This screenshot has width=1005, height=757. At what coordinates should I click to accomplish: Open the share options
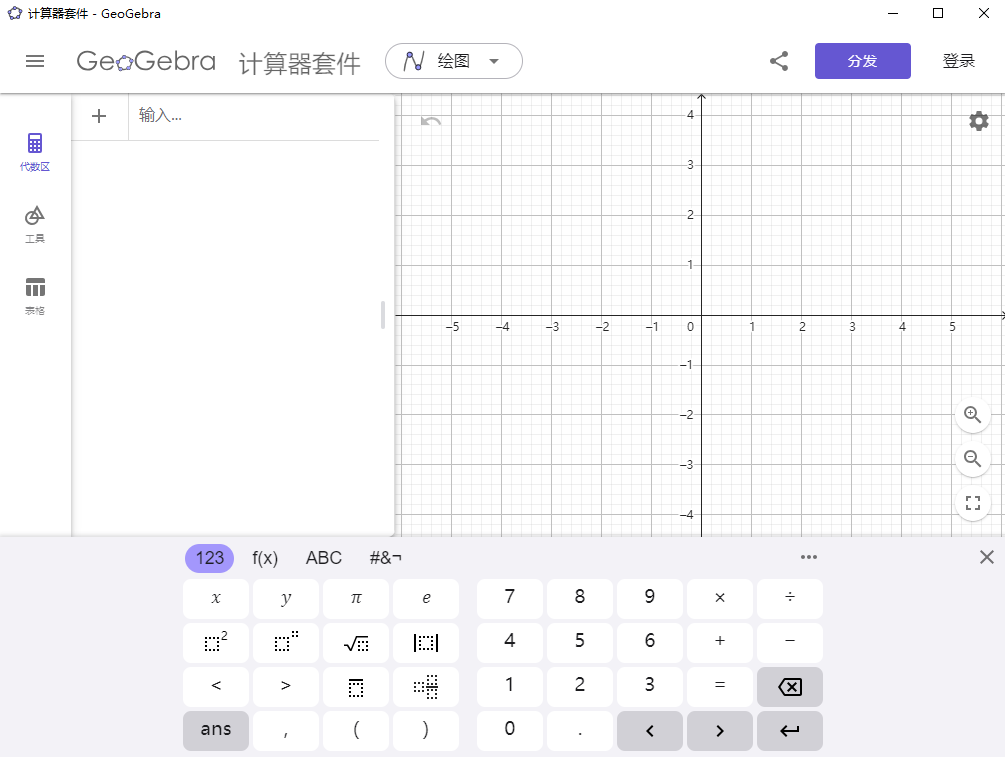779,61
